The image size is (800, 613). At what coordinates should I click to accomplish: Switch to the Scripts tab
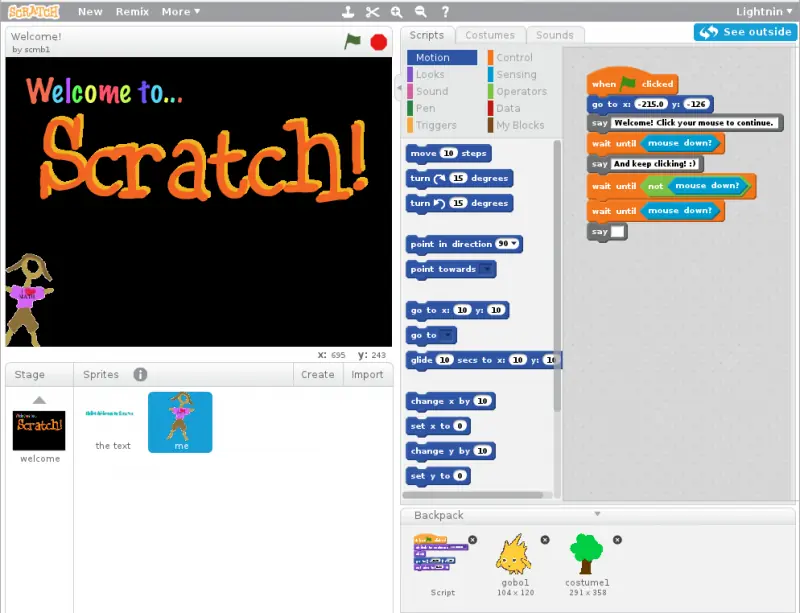tap(427, 35)
